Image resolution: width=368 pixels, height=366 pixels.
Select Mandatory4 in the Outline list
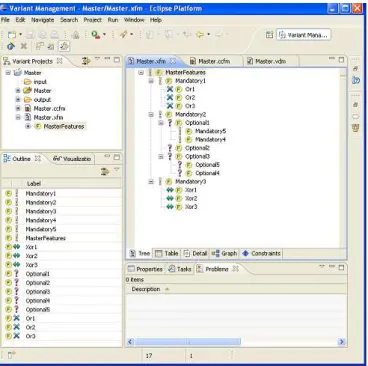click(x=41, y=220)
